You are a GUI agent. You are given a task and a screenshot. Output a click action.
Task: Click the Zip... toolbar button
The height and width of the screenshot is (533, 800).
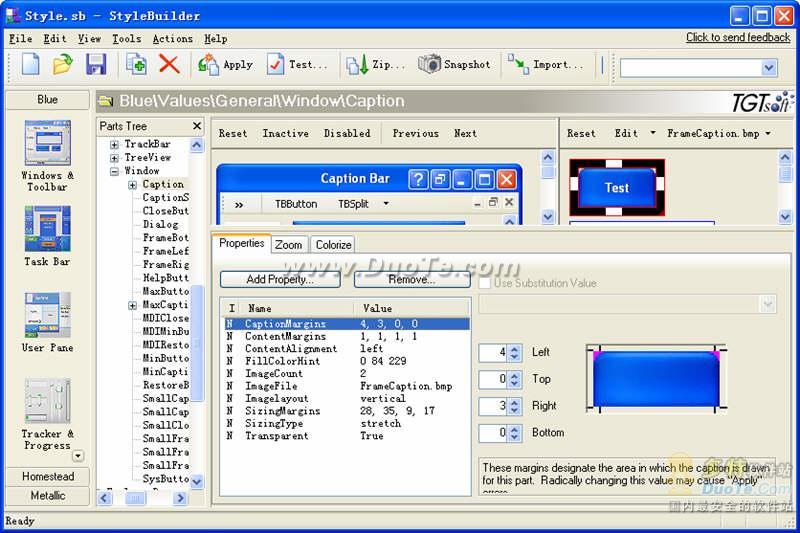(x=376, y=65)
